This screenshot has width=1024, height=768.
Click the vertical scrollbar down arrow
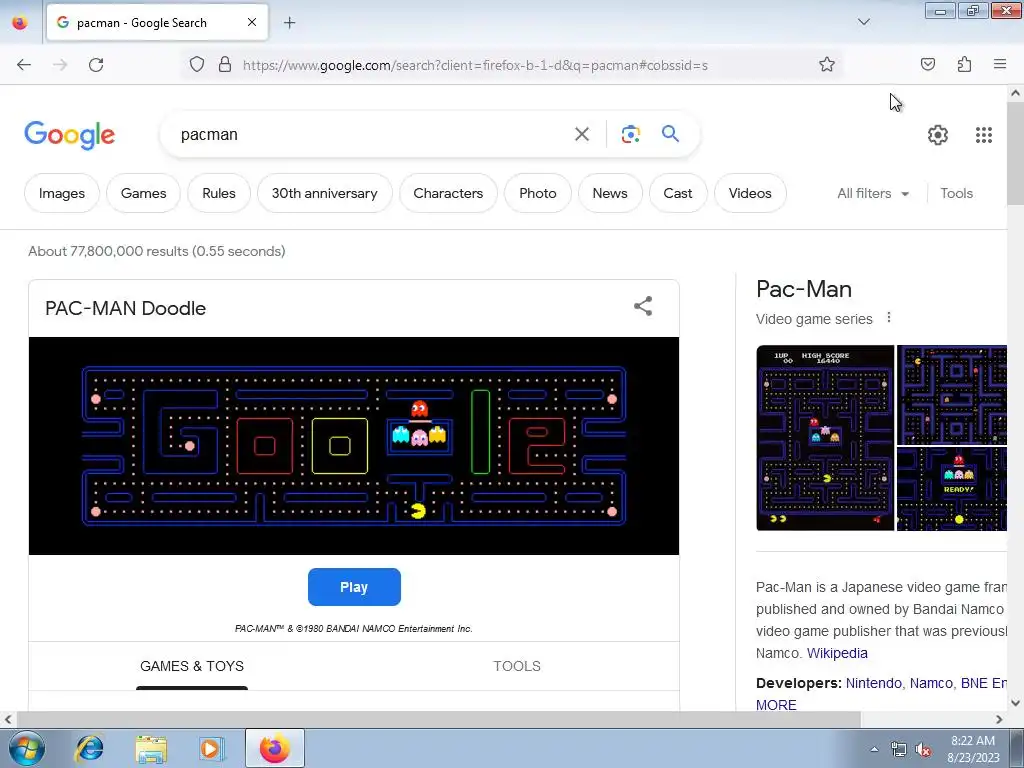1015,703
